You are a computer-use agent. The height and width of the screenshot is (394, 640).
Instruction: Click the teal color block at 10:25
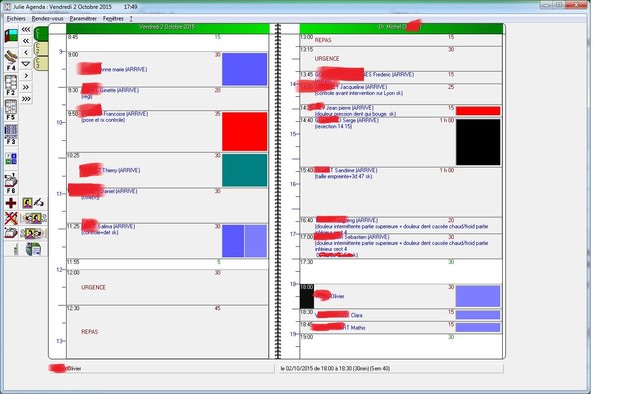pos(244,170)
